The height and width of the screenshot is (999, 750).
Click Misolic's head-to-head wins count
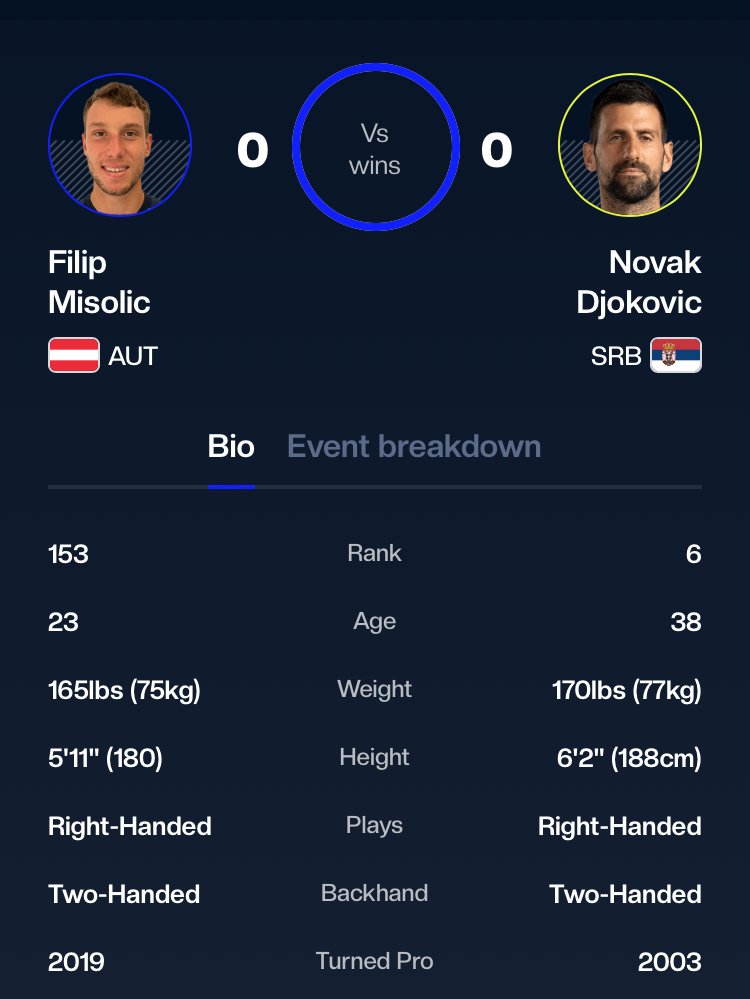252,151
